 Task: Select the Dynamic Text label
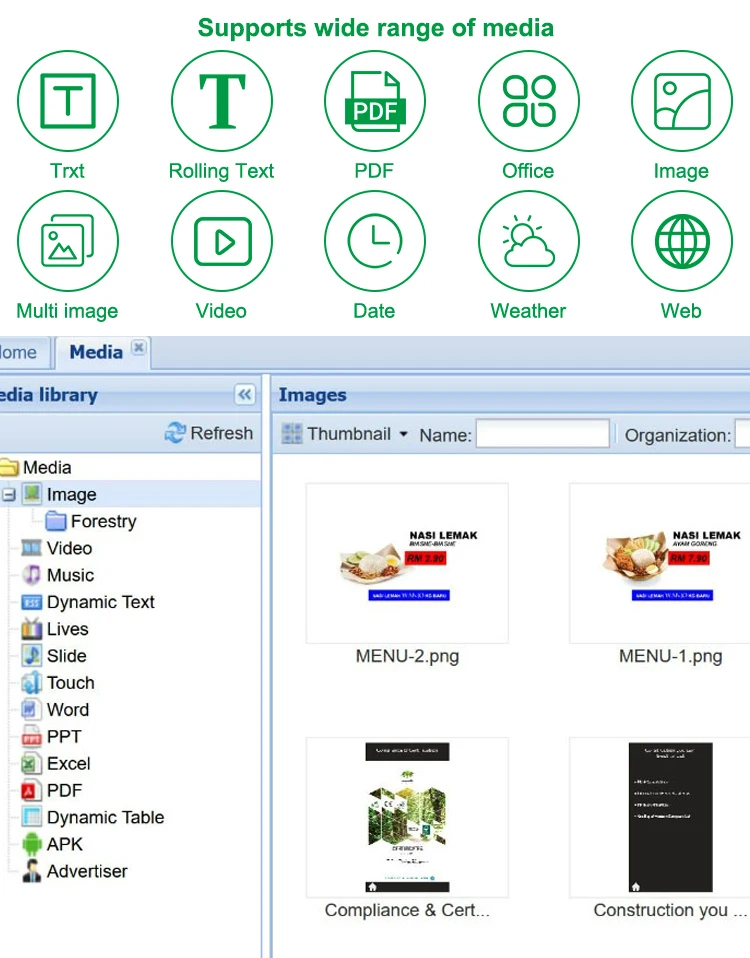click(101, 602)
